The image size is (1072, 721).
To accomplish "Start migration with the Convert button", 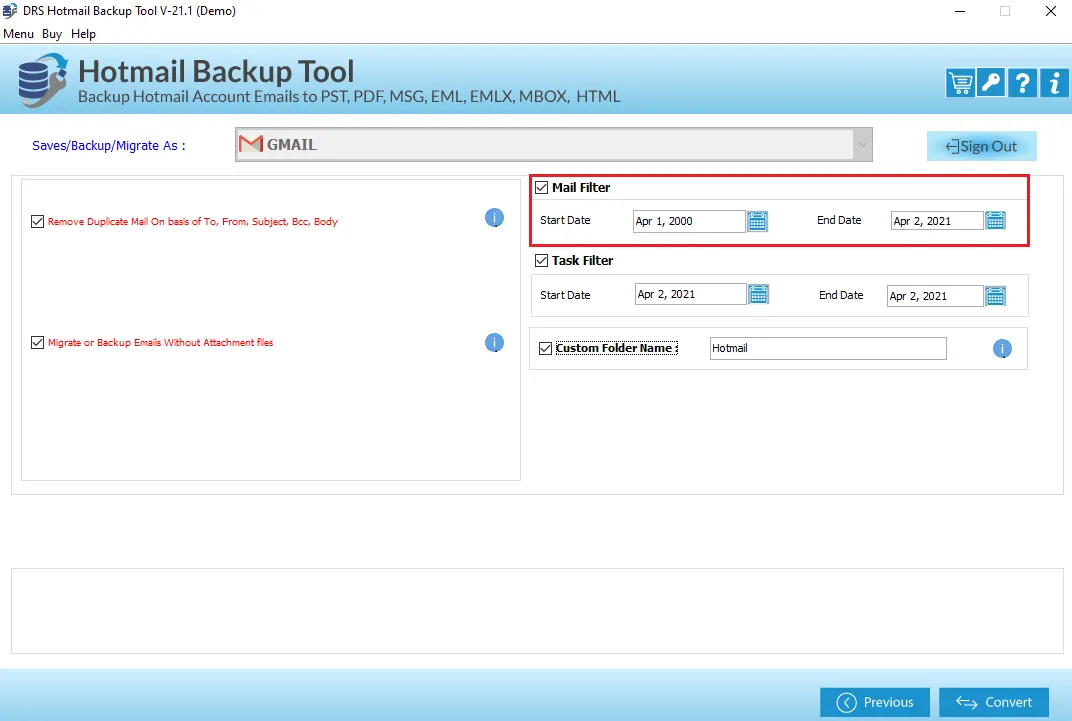I will [x=994, y=703].
